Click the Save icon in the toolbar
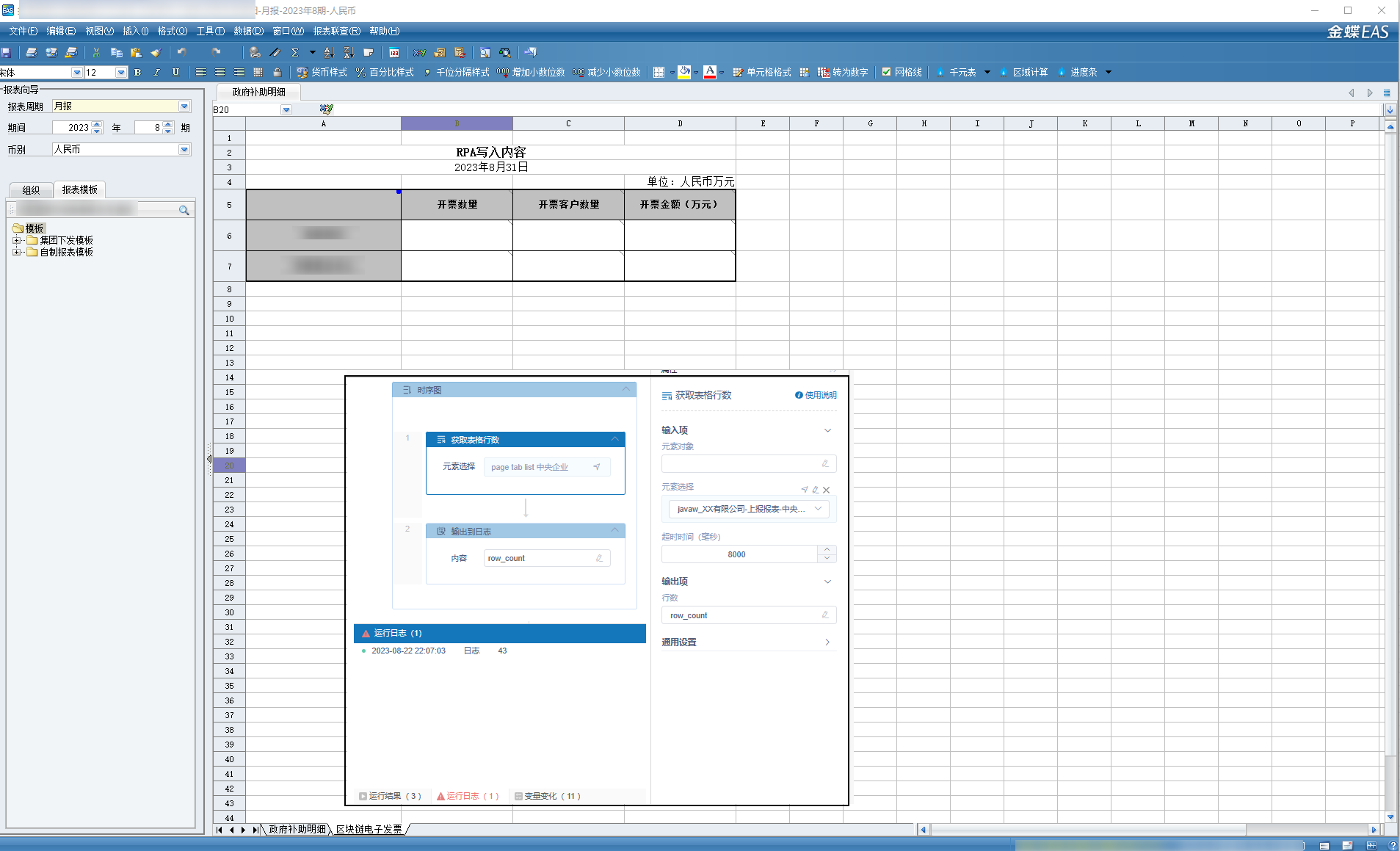Image resolution: width=1400 pixels, height=851 pixels. (7, 52)
